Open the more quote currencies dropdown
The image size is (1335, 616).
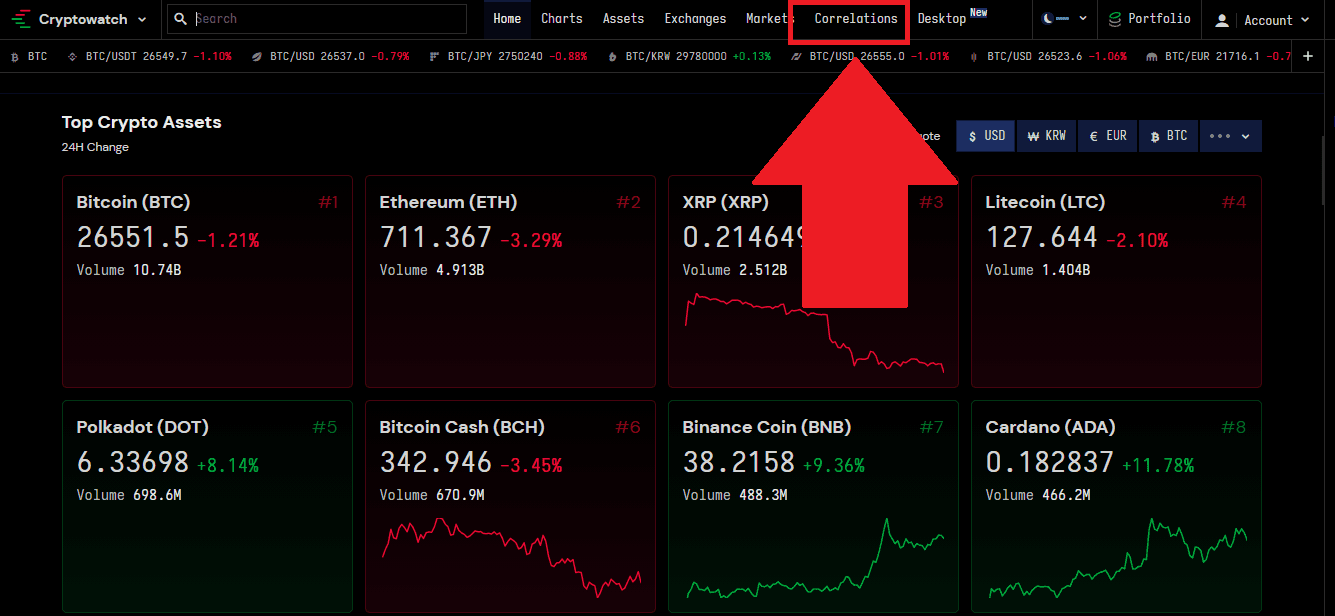pyautogui.click(x=1230, y=136)
